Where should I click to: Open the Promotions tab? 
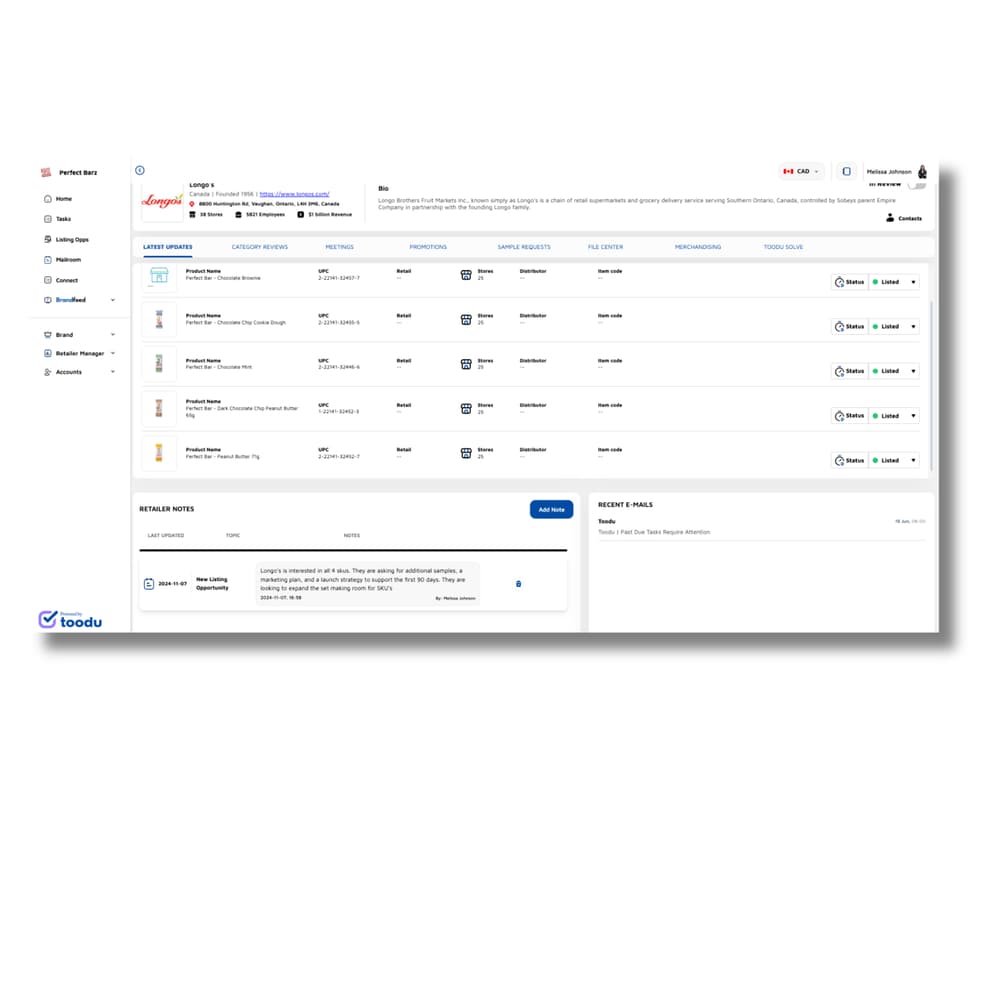(x=428, y=247)
